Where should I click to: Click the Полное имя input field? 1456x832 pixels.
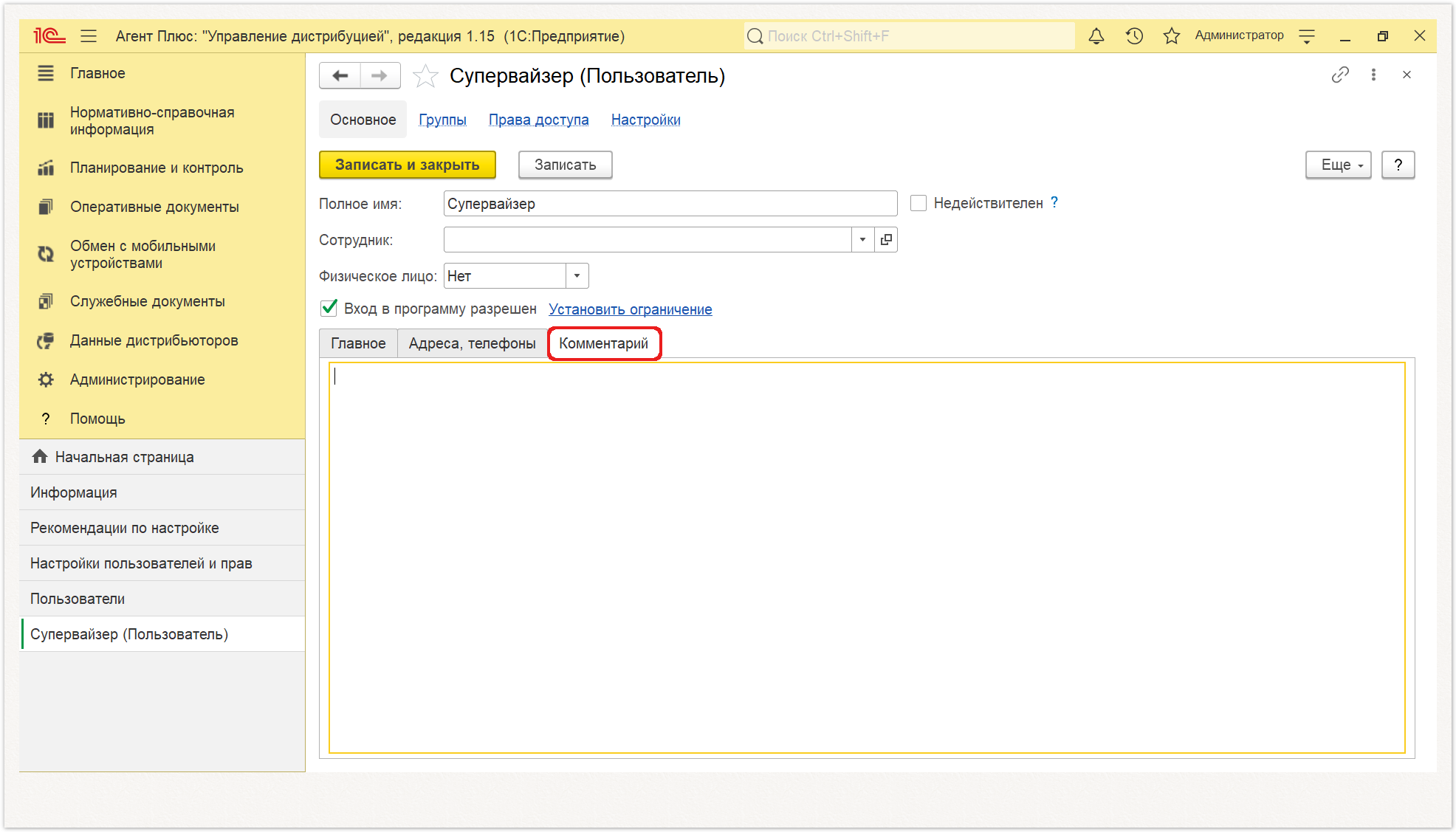670,204
